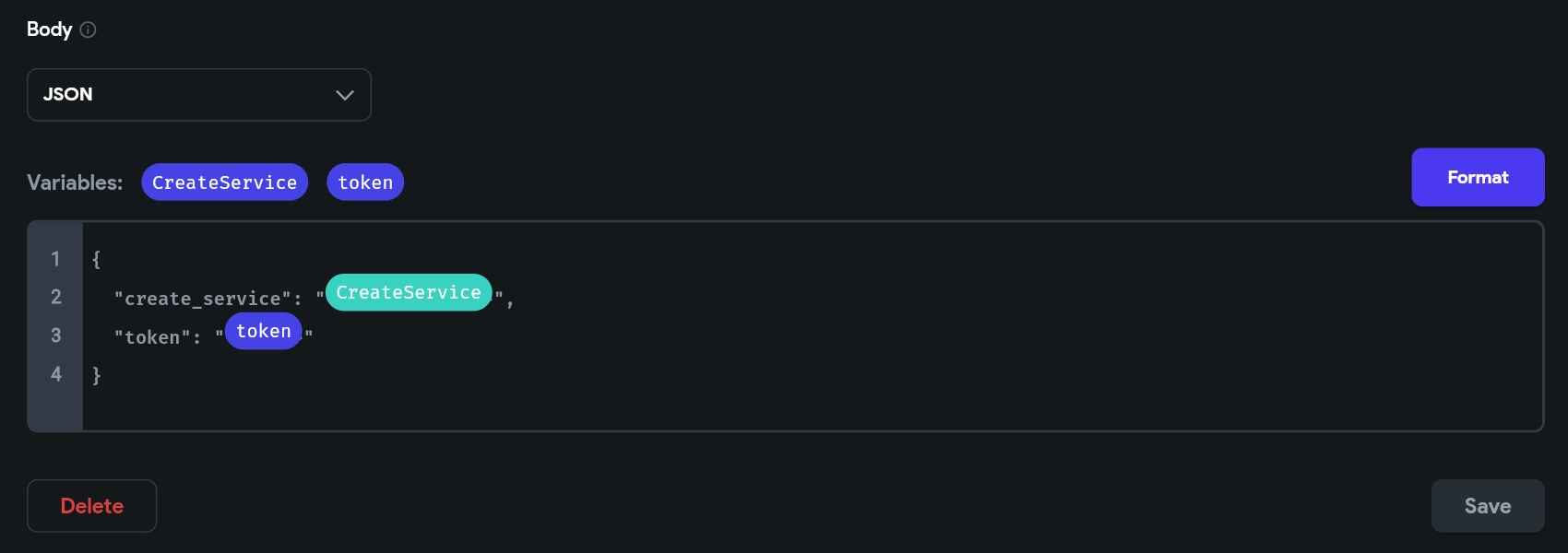The image size is (1568, 553).
Task: Insert the CreateService variable chip
Action: tap(224, 182)
